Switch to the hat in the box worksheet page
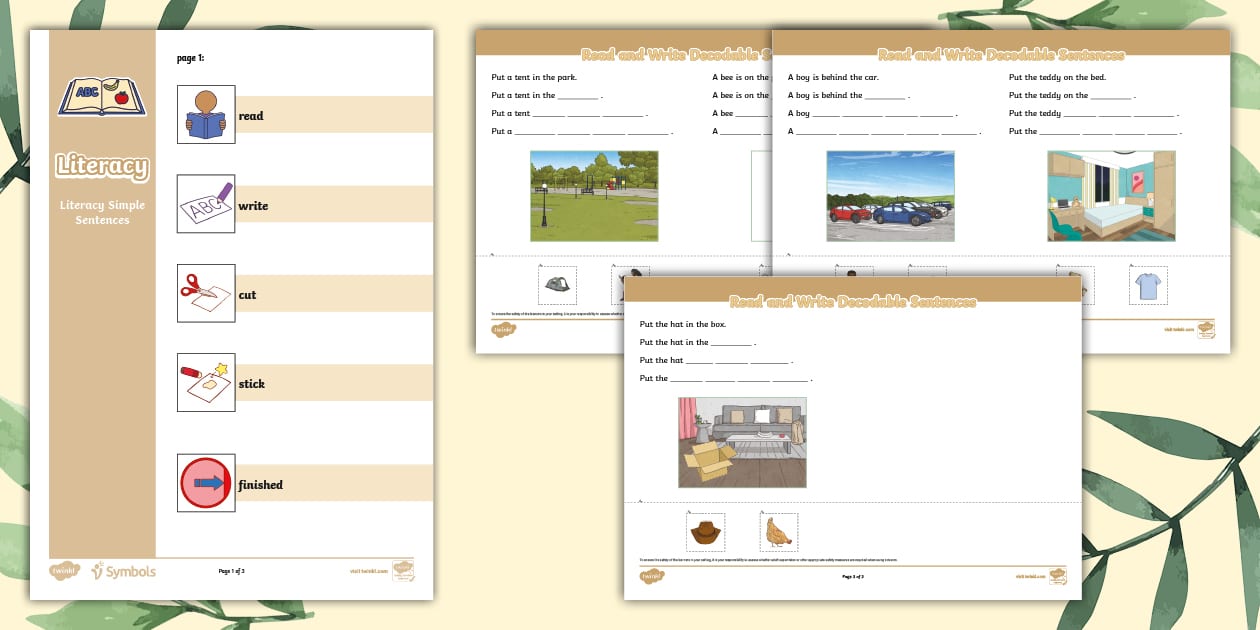This screenshot has width=1260, height=630. 742,441
